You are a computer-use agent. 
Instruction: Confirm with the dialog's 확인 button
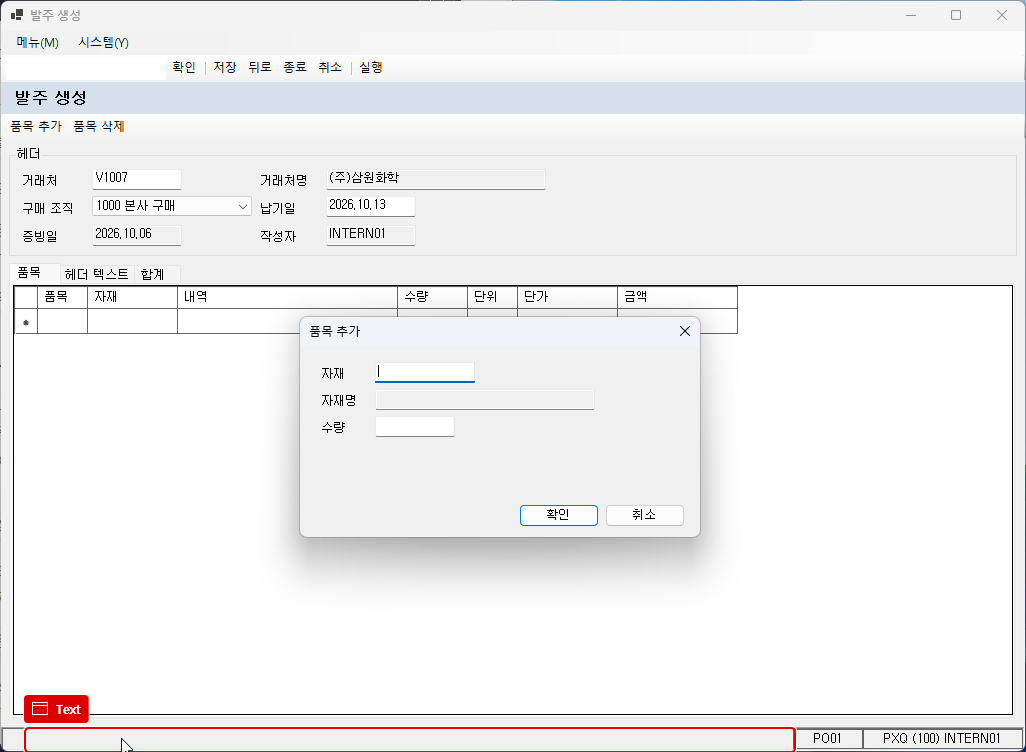click(x=559, y=515)
